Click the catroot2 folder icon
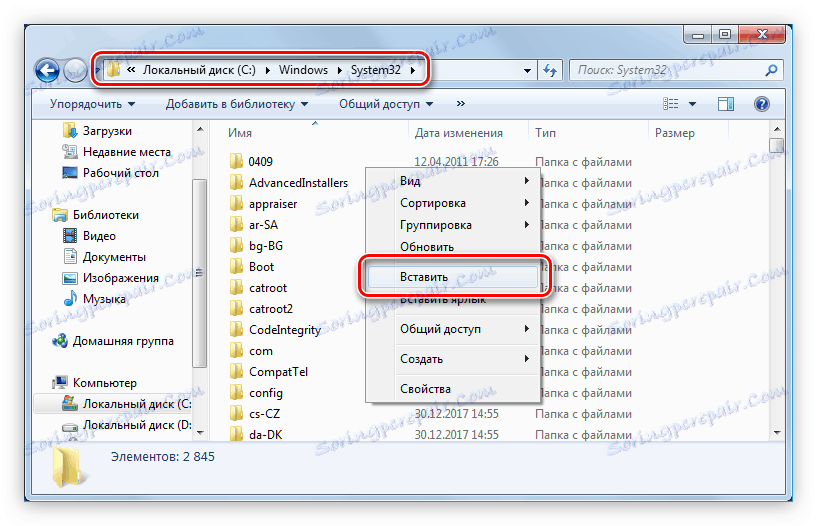This screenshot has width=817, height=526. point(237,309)
